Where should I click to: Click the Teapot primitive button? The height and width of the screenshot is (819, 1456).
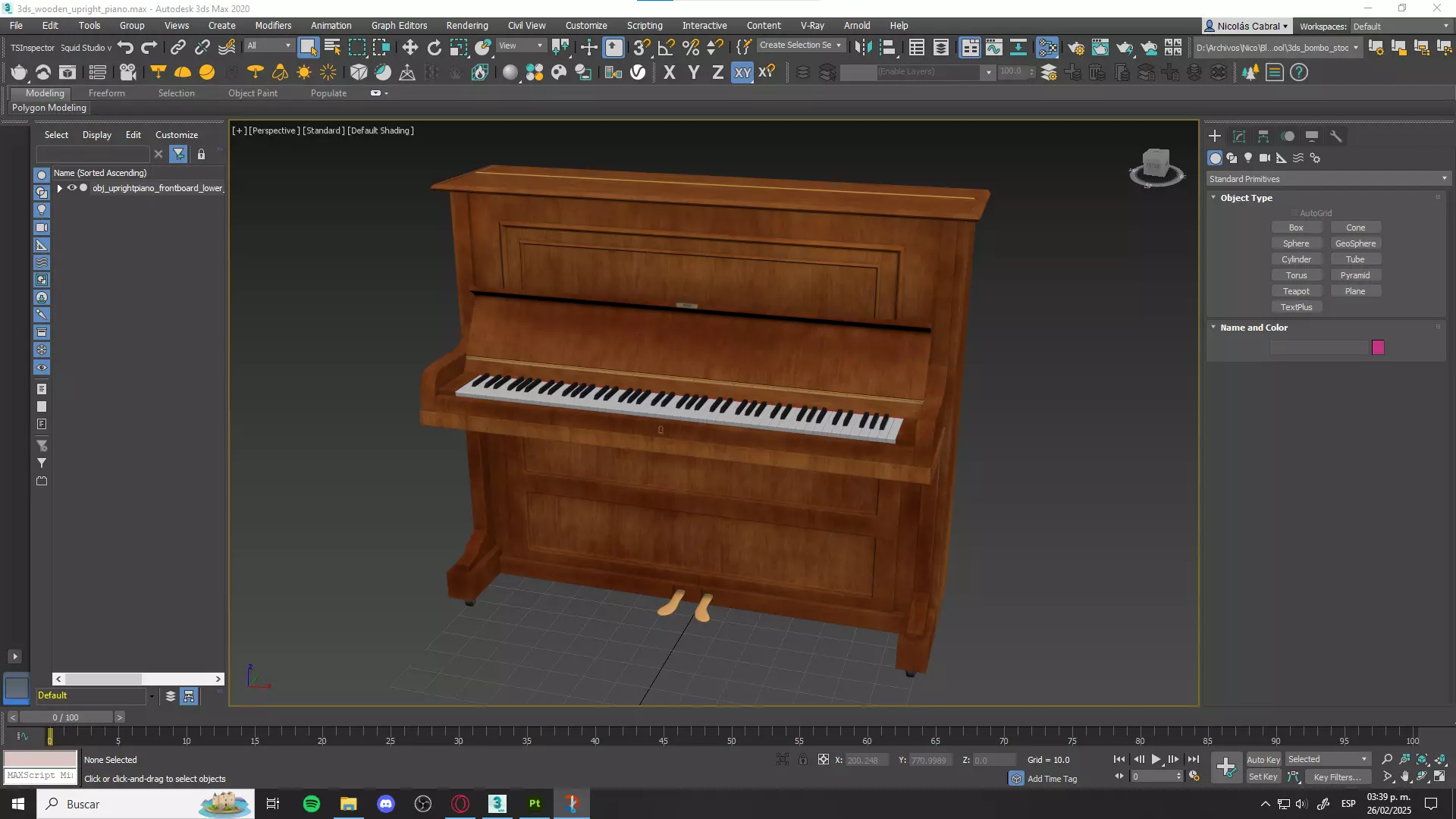(1296, 291)
